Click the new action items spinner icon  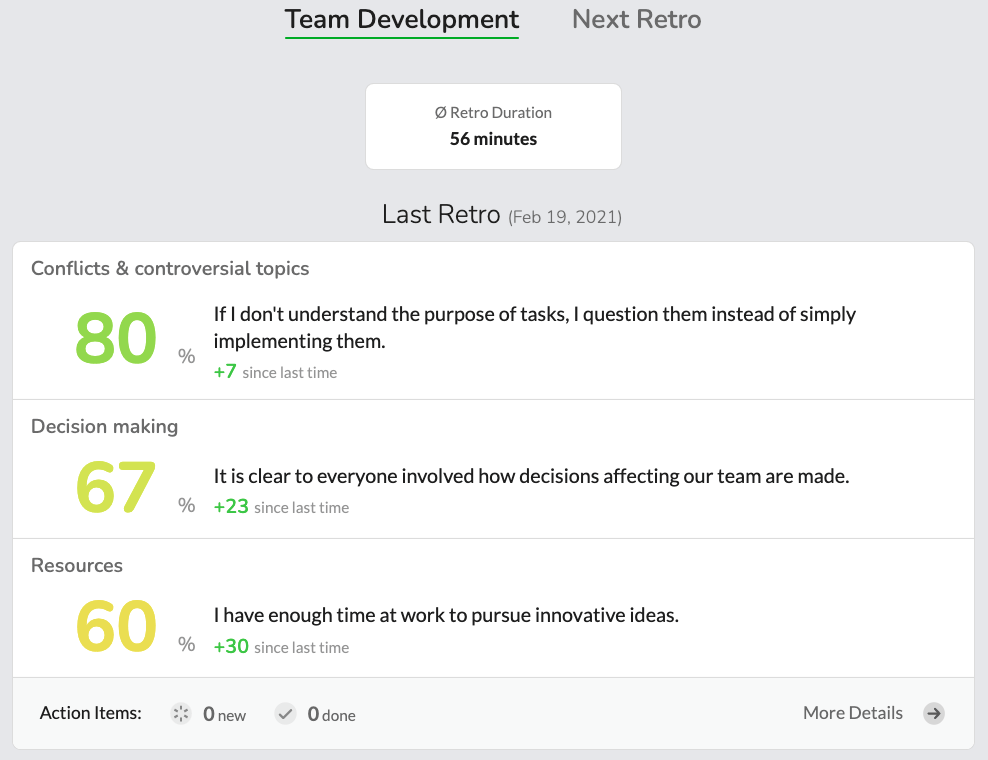pos(181,713)
